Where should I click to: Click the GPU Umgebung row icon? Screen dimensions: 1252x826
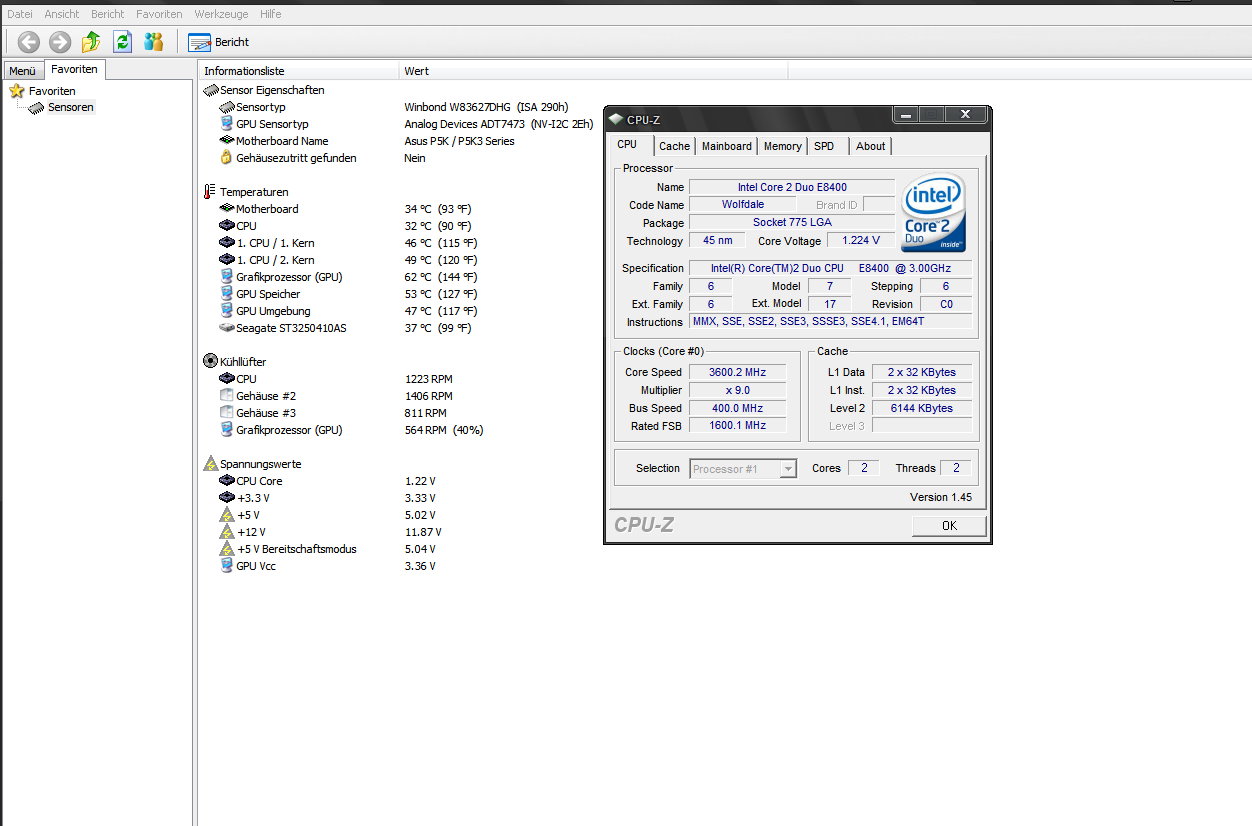(227, 311)
